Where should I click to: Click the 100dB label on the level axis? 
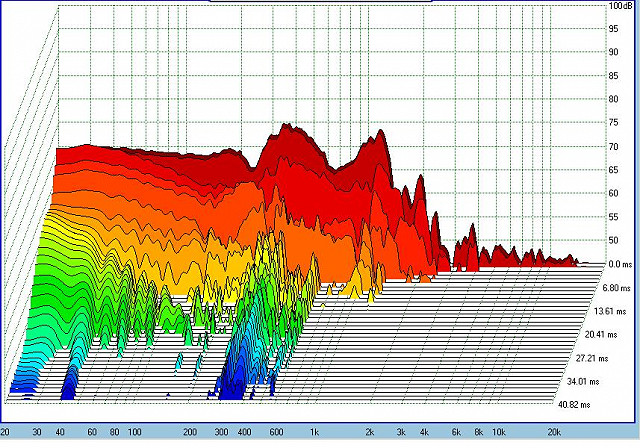click(x=621, y=5)
